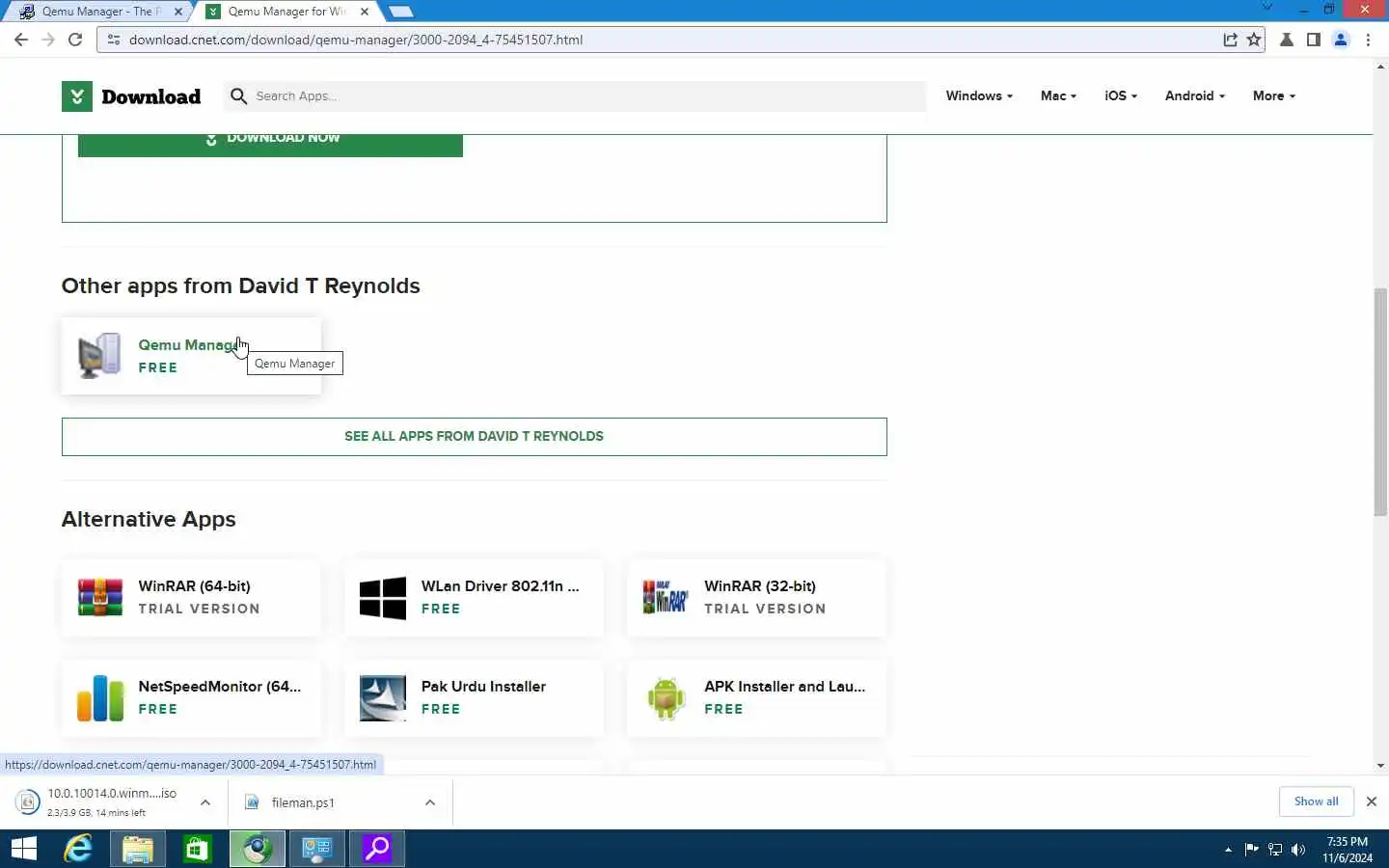Click the share page icon in address bar

(1230, 40)
